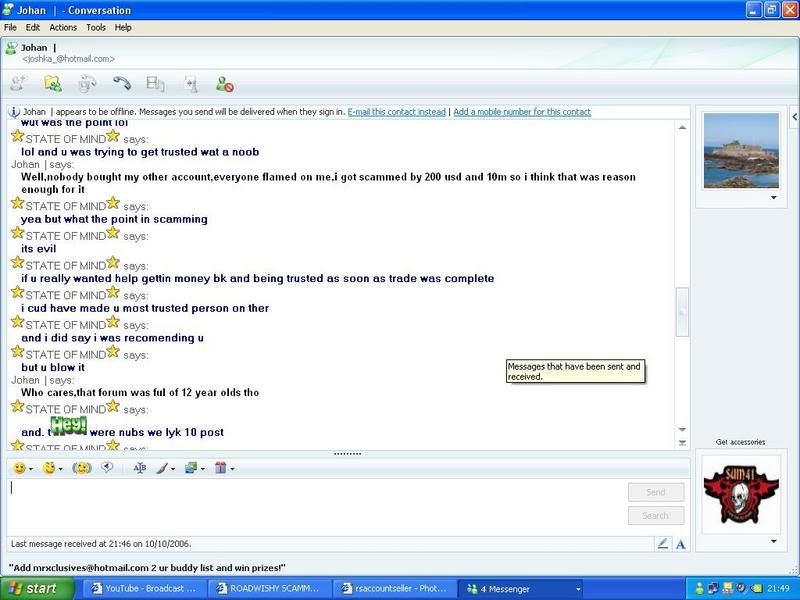Change font with the letter icon
Screen dimensions: 800x600
(x=139, y=468)
